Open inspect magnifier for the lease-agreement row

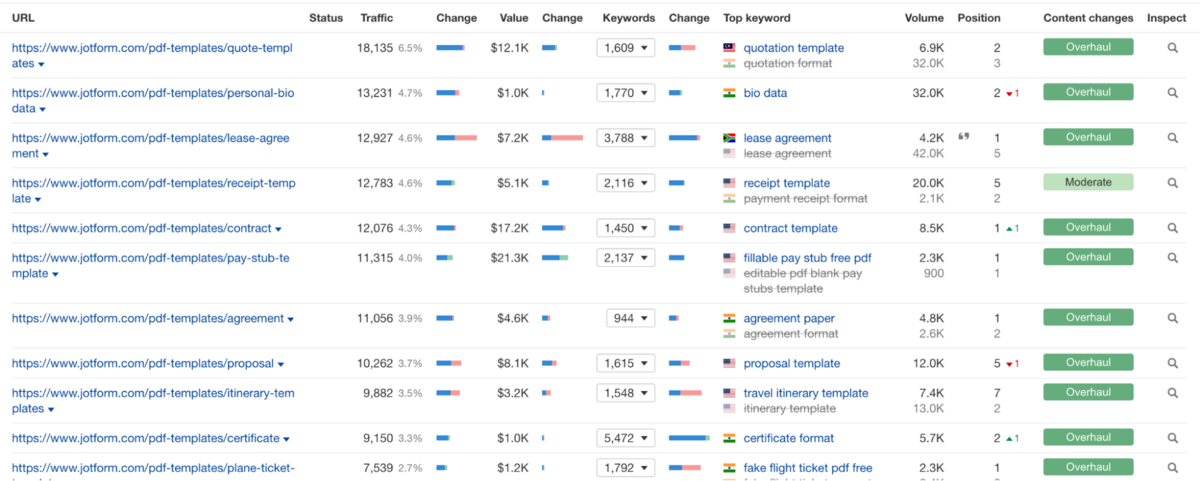1173,138
